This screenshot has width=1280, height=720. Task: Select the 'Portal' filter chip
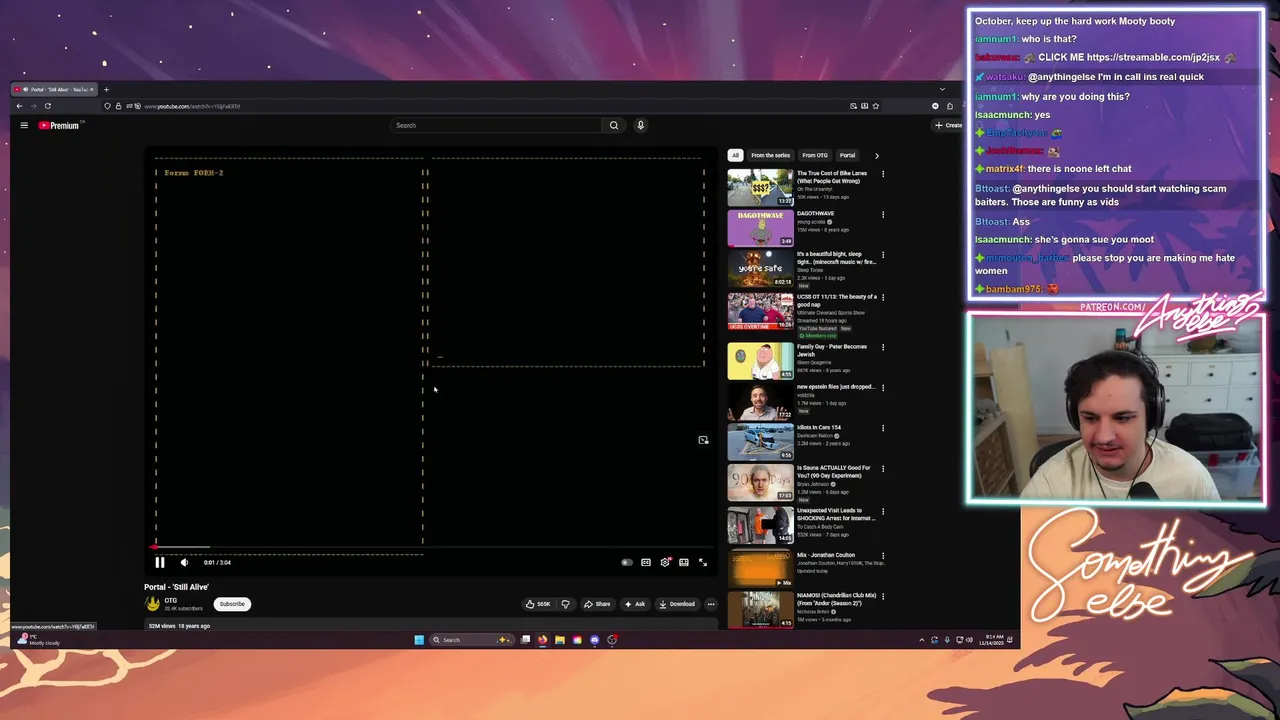847,155
